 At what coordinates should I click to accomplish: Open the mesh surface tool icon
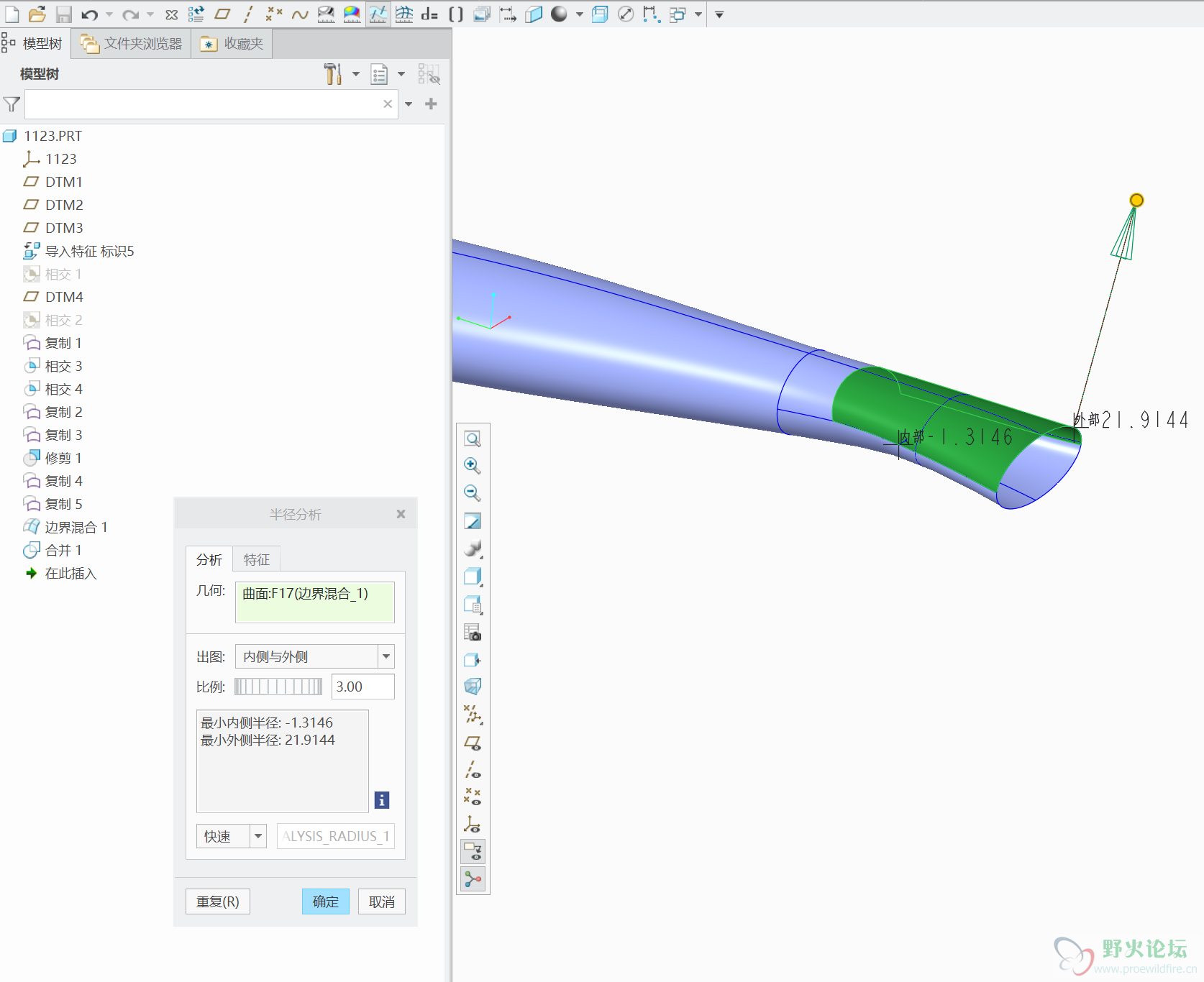click(x=404, y=14)
